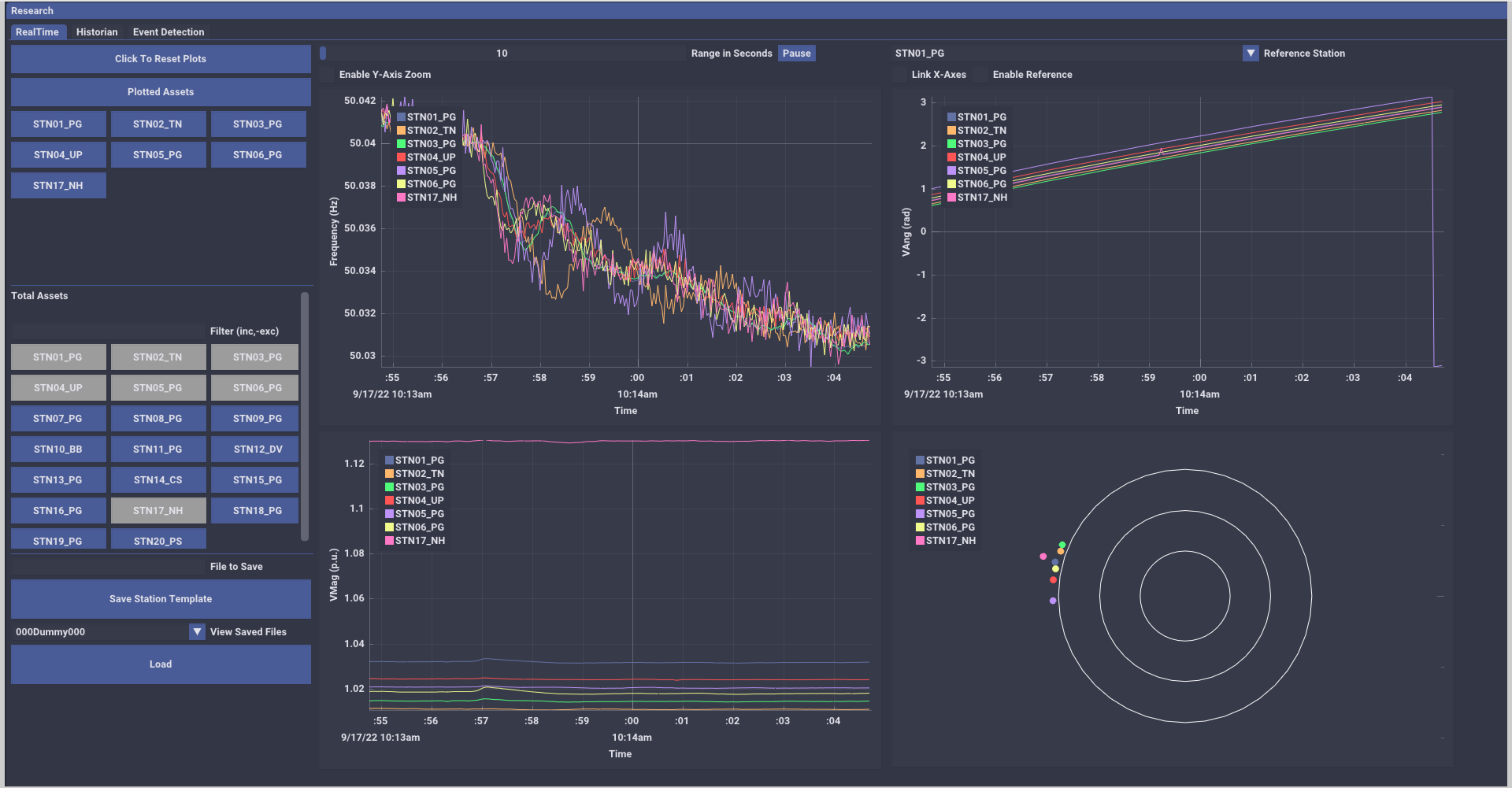Switch to the RealTime tab
The width and height of the screenshot is (1512, 788).
tap(38, 32)
